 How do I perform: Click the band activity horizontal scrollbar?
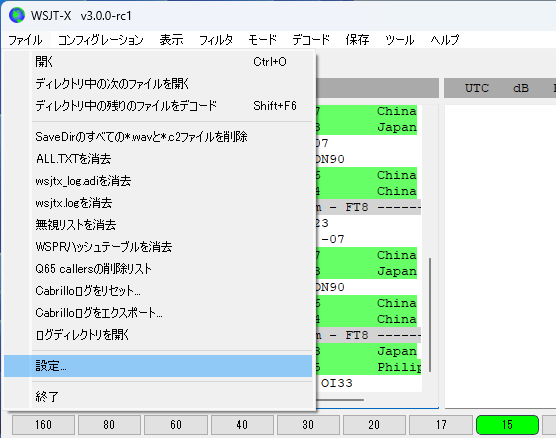(340, 400)
